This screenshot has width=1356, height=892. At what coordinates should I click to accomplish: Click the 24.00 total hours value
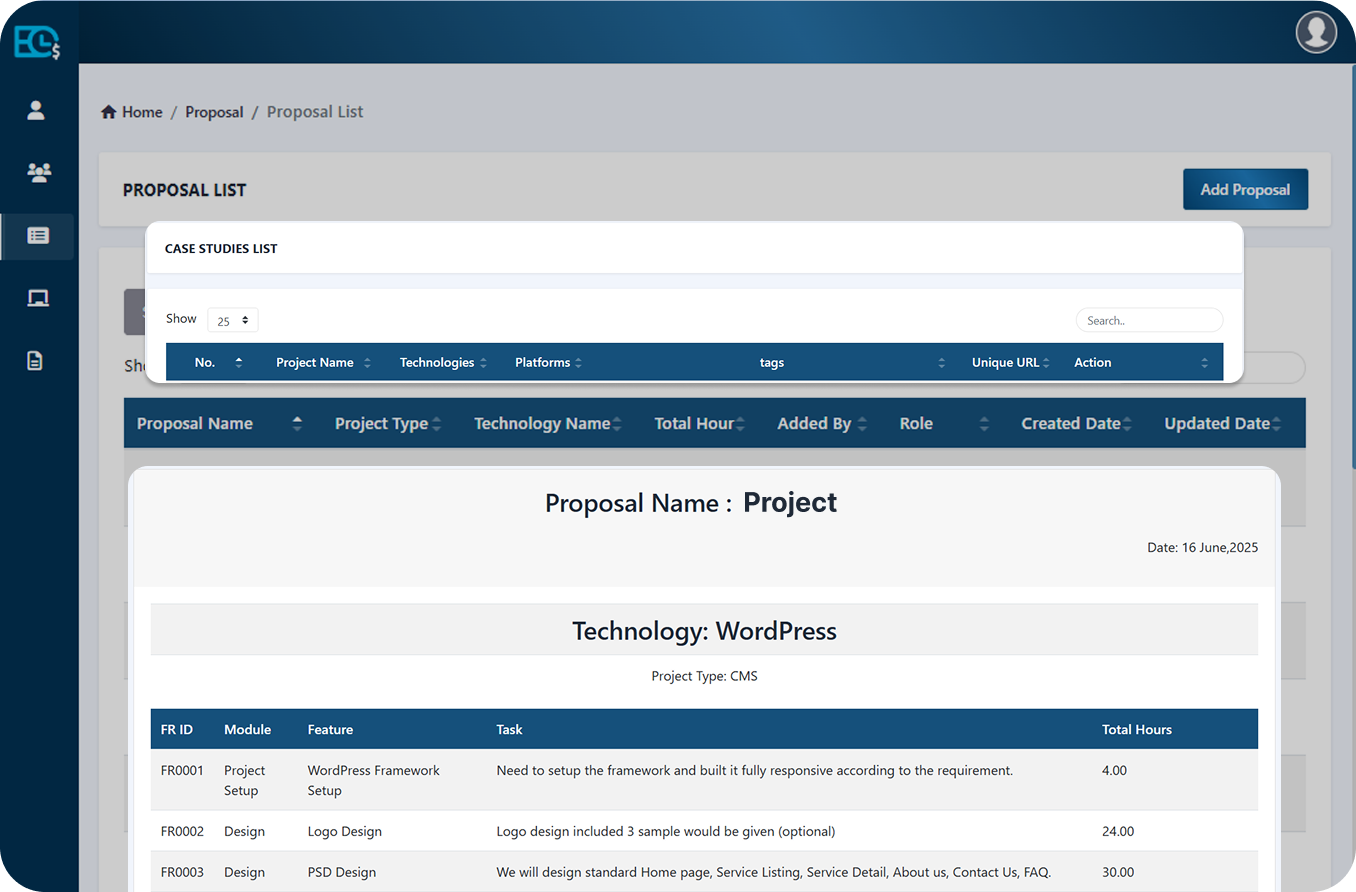pos(1118,831)
